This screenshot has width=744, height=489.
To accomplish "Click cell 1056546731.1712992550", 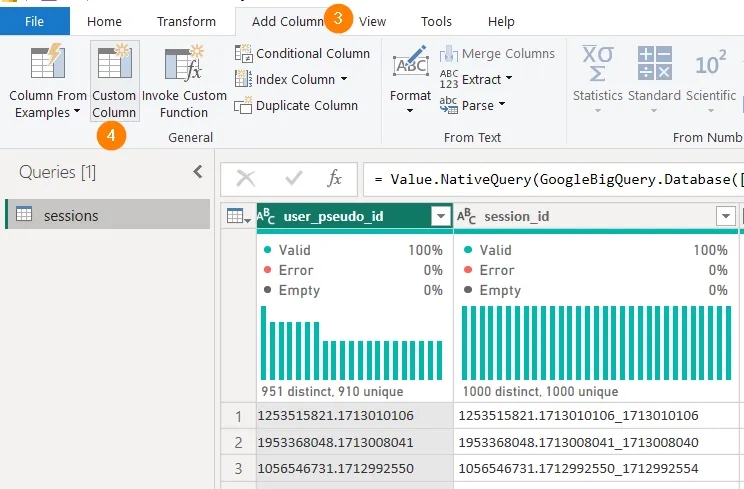I will pyautogui.click(x=355, y=468).
